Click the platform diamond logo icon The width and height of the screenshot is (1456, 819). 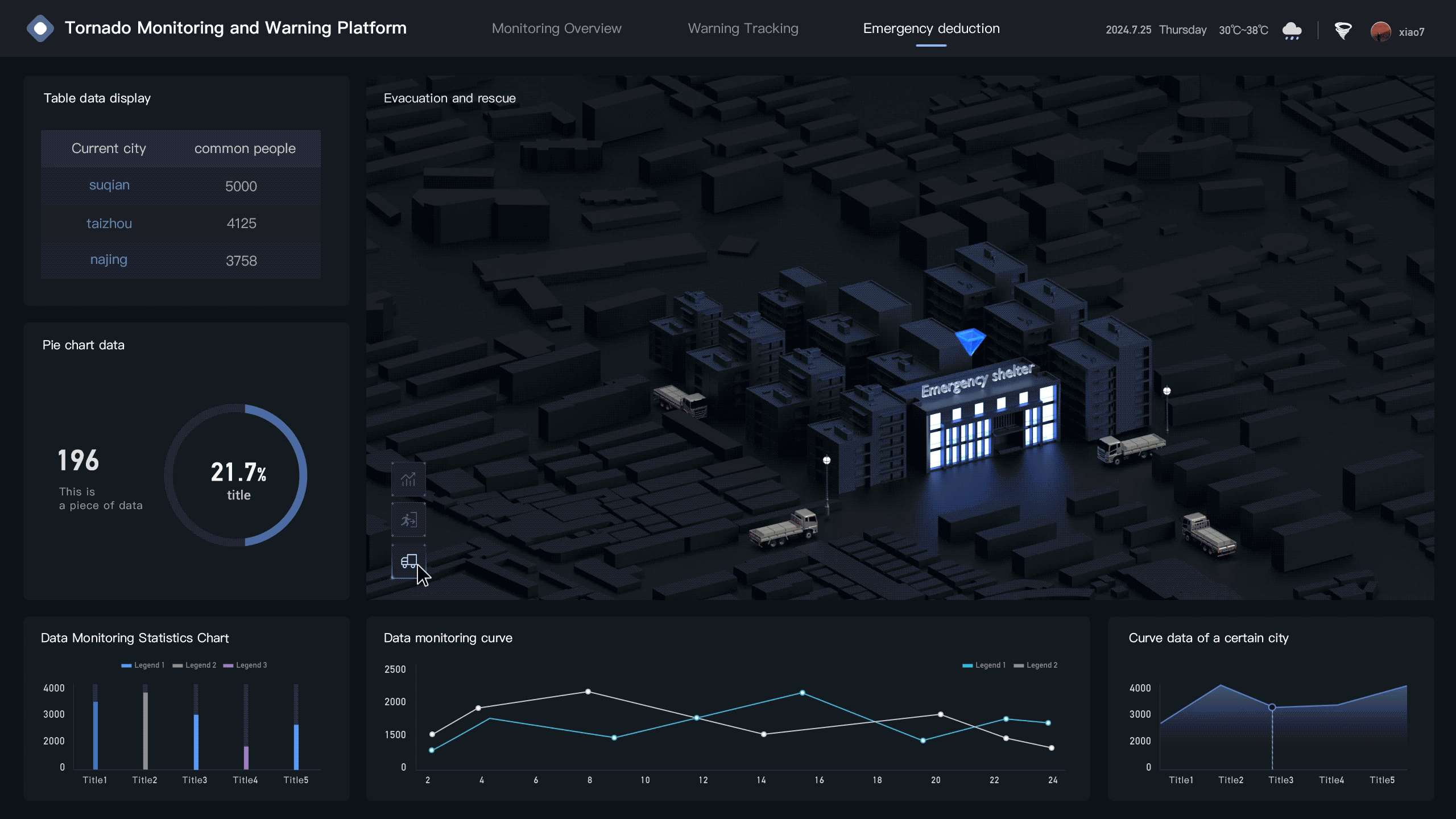click(x=40, y=28)
